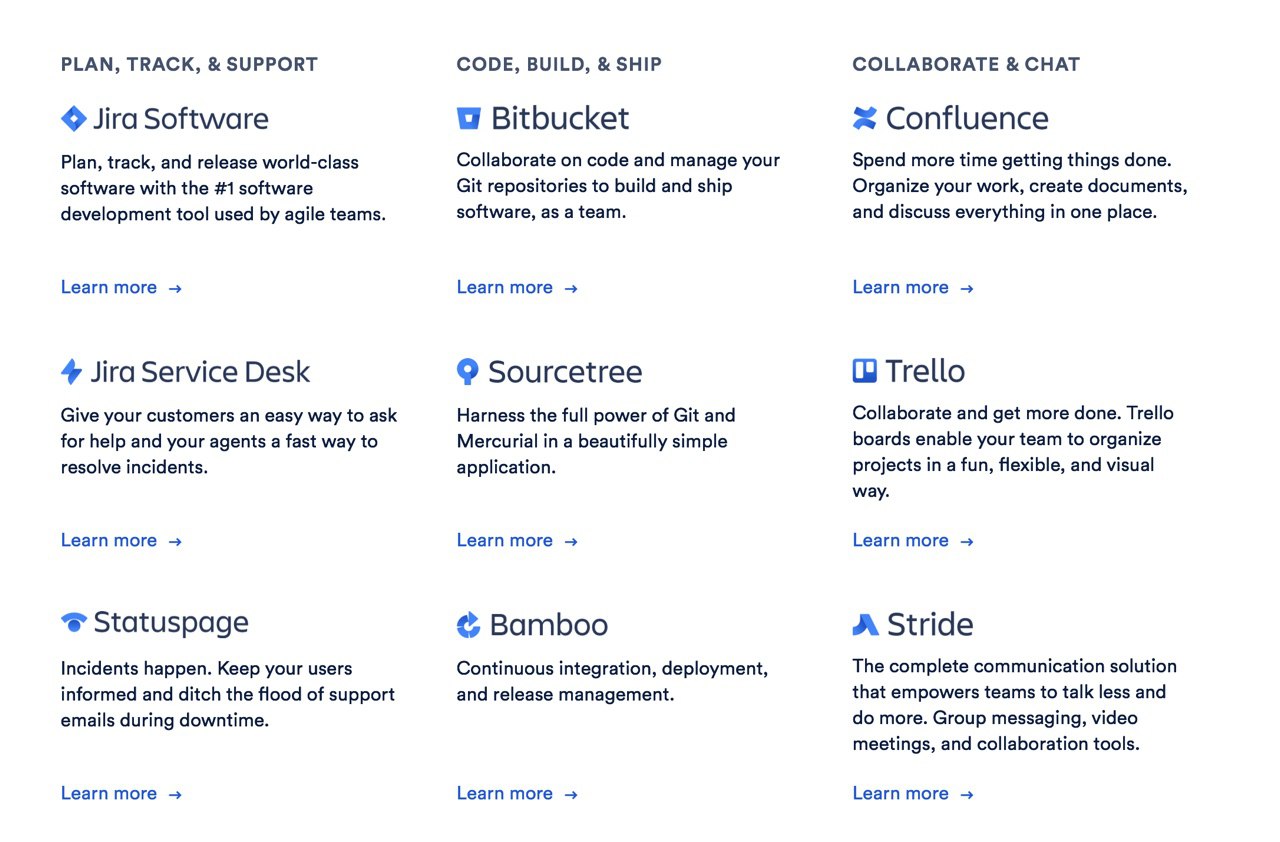Click the Statuspage signal logo icon
Viewport: 1280px width, 842px height.
[74, 623]
